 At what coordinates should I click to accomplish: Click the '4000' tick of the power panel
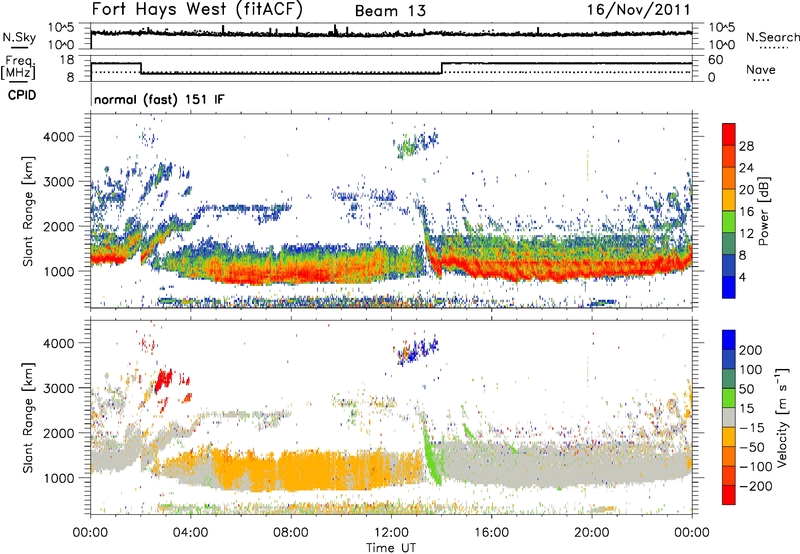(x=59, y=137)
